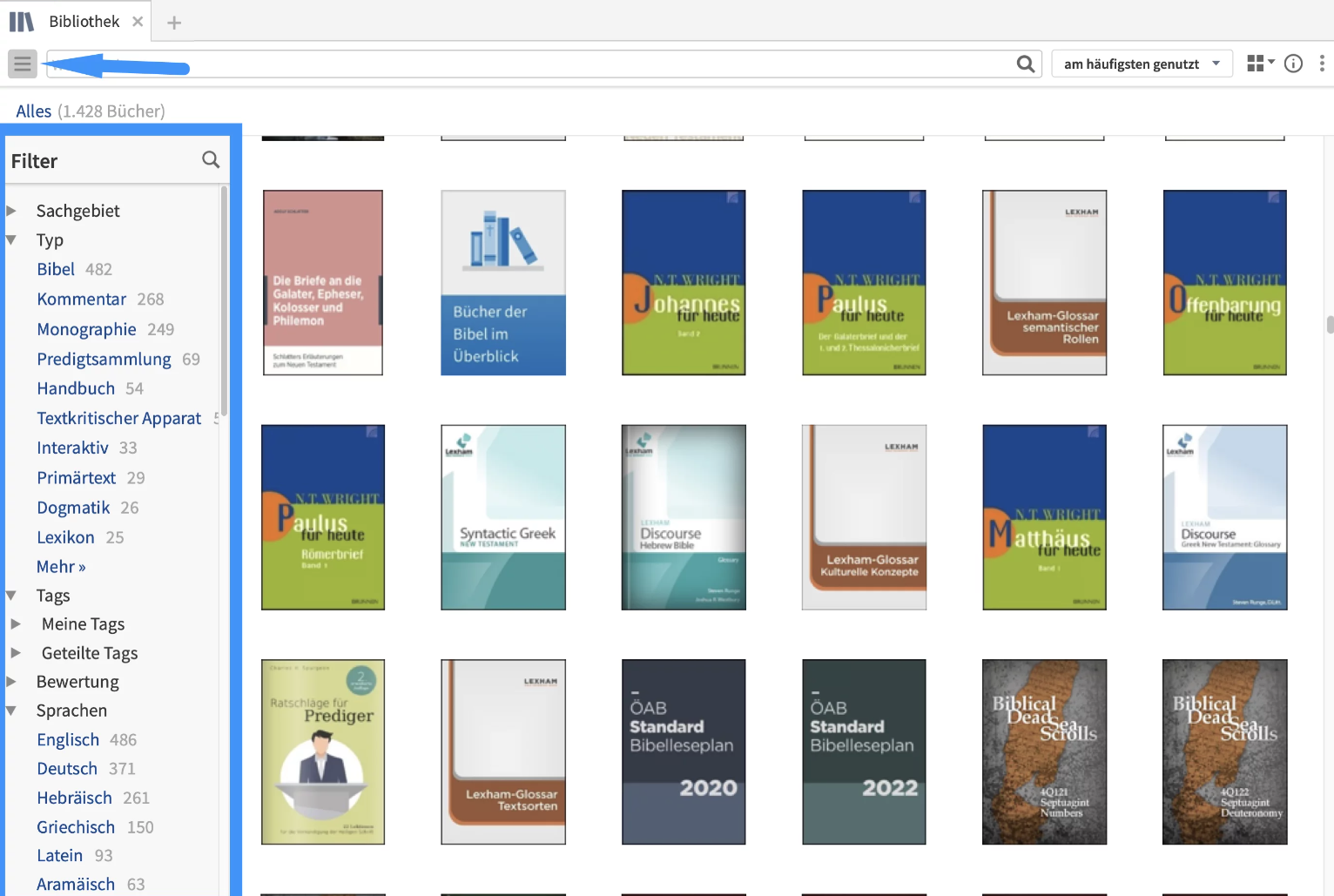The height and width of the screenshot is (896, 1334).
Task: Filter by type Primärtext
Action: click(76, 477)
